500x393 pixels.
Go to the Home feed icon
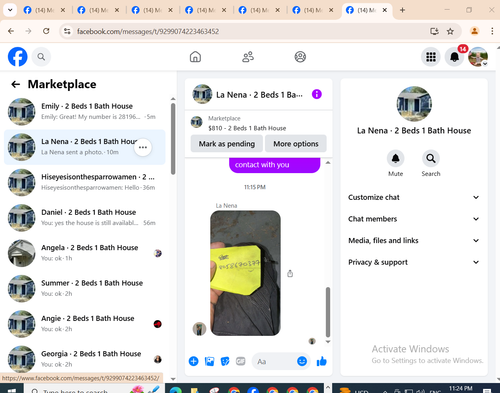click(x=195, y=57)
